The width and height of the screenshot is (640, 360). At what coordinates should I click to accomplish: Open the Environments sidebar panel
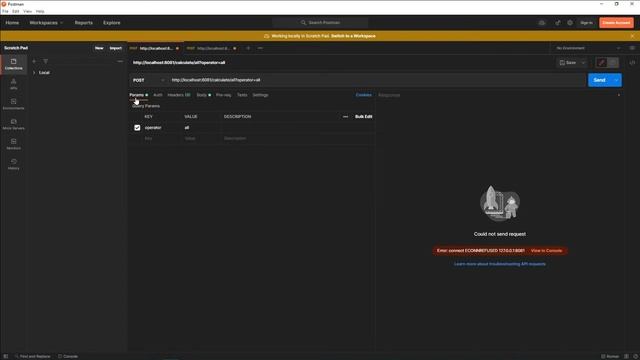point(13,104)
